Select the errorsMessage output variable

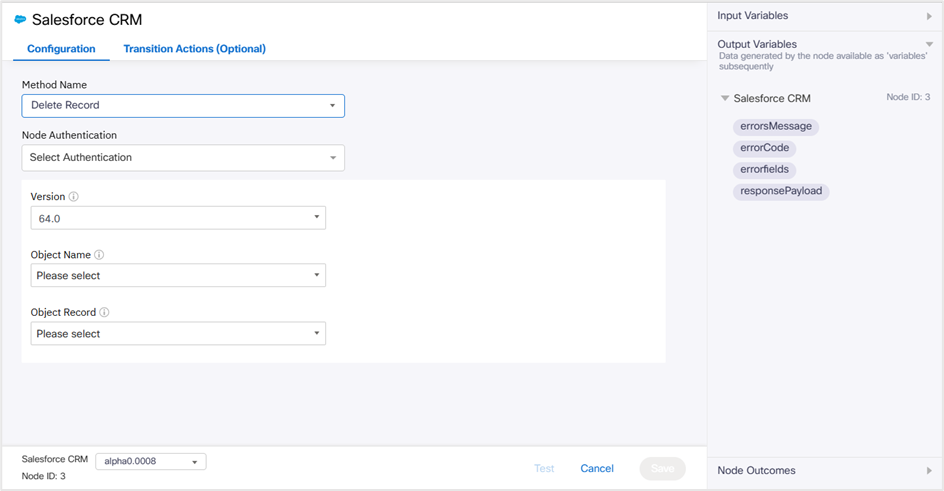tap(775, 126)
